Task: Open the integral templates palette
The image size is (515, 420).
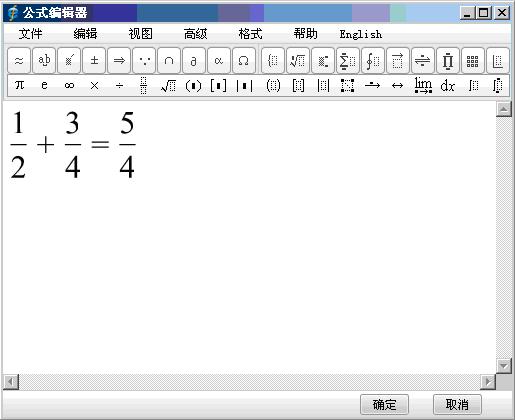Action: tap(373, 61)
